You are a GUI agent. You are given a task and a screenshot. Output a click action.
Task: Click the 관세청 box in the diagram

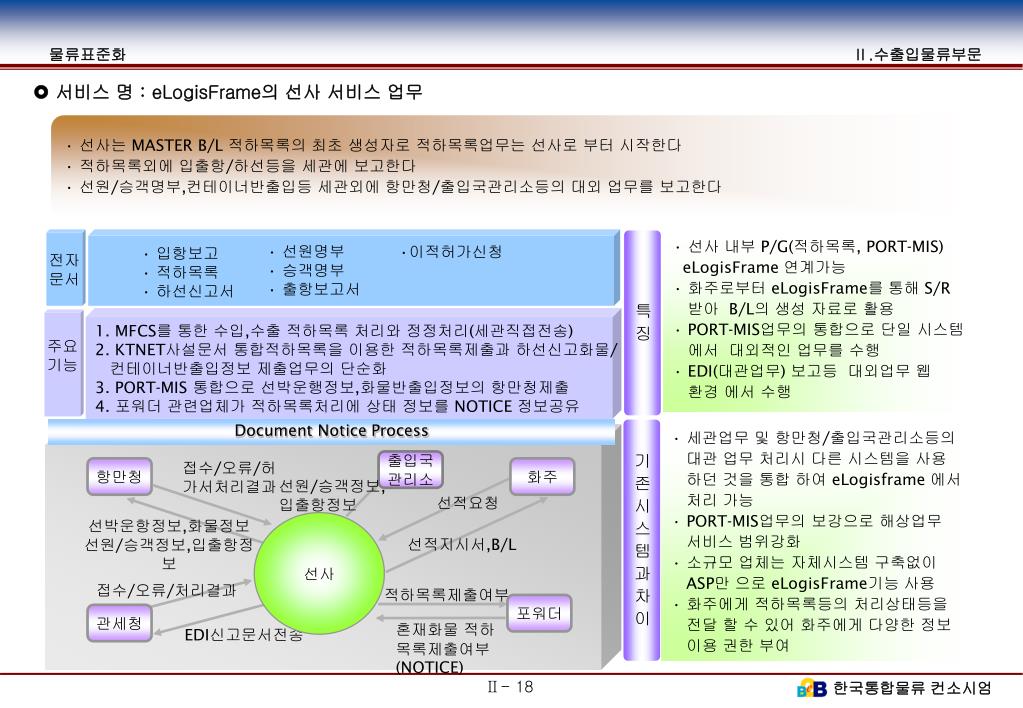point(119,623)
